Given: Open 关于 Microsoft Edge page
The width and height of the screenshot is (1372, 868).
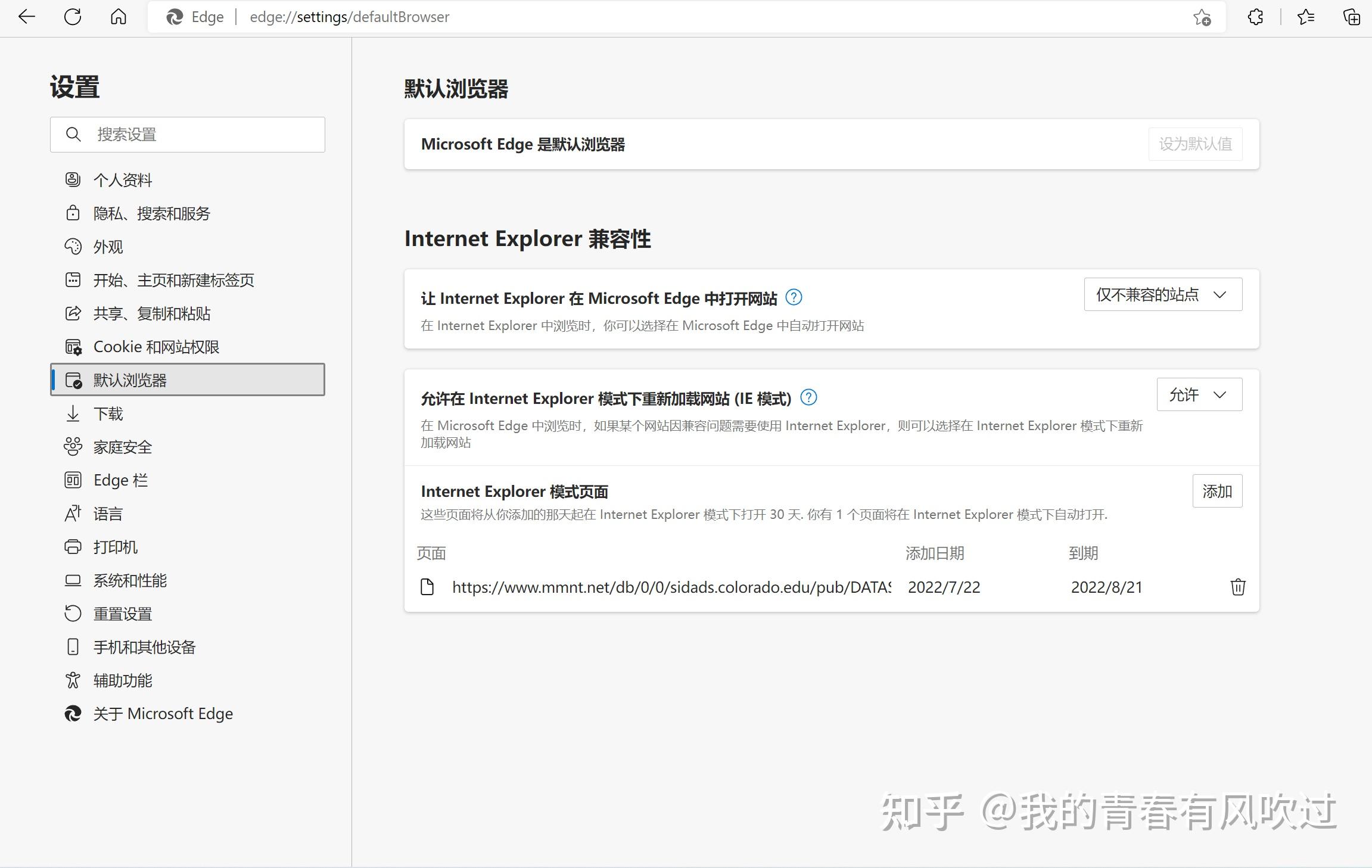Looking at the screenshot, I should click(163, 714).
